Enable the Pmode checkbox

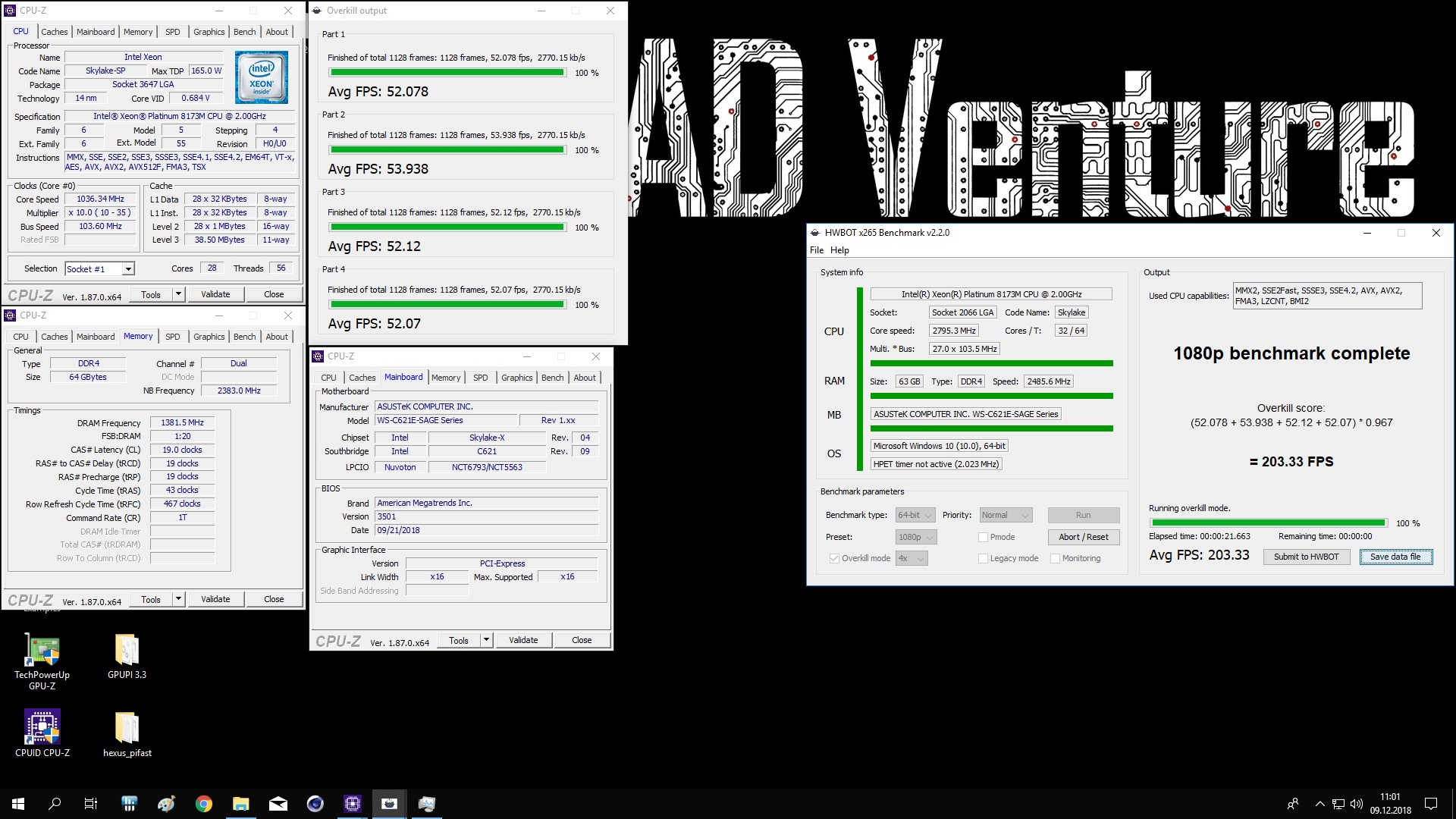click(x=983, y=538)
